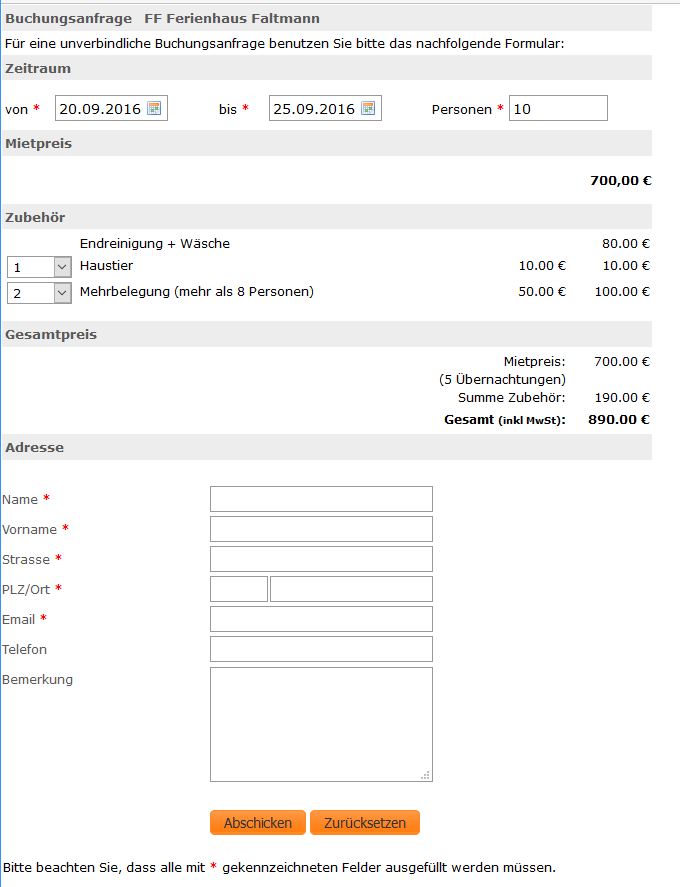Viewport: 680px width, 887px height.
Task: Click the bold 700,00 € Mietpreis amount
Action: coord(621,180)
